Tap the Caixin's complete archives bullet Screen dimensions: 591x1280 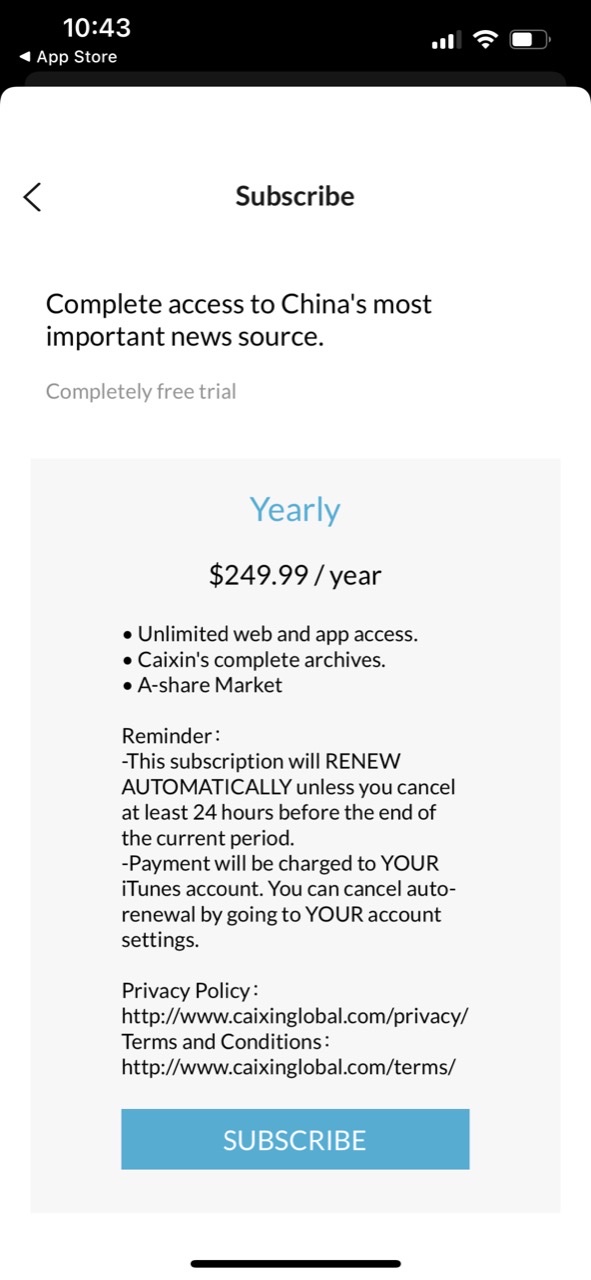pos(253,660)
